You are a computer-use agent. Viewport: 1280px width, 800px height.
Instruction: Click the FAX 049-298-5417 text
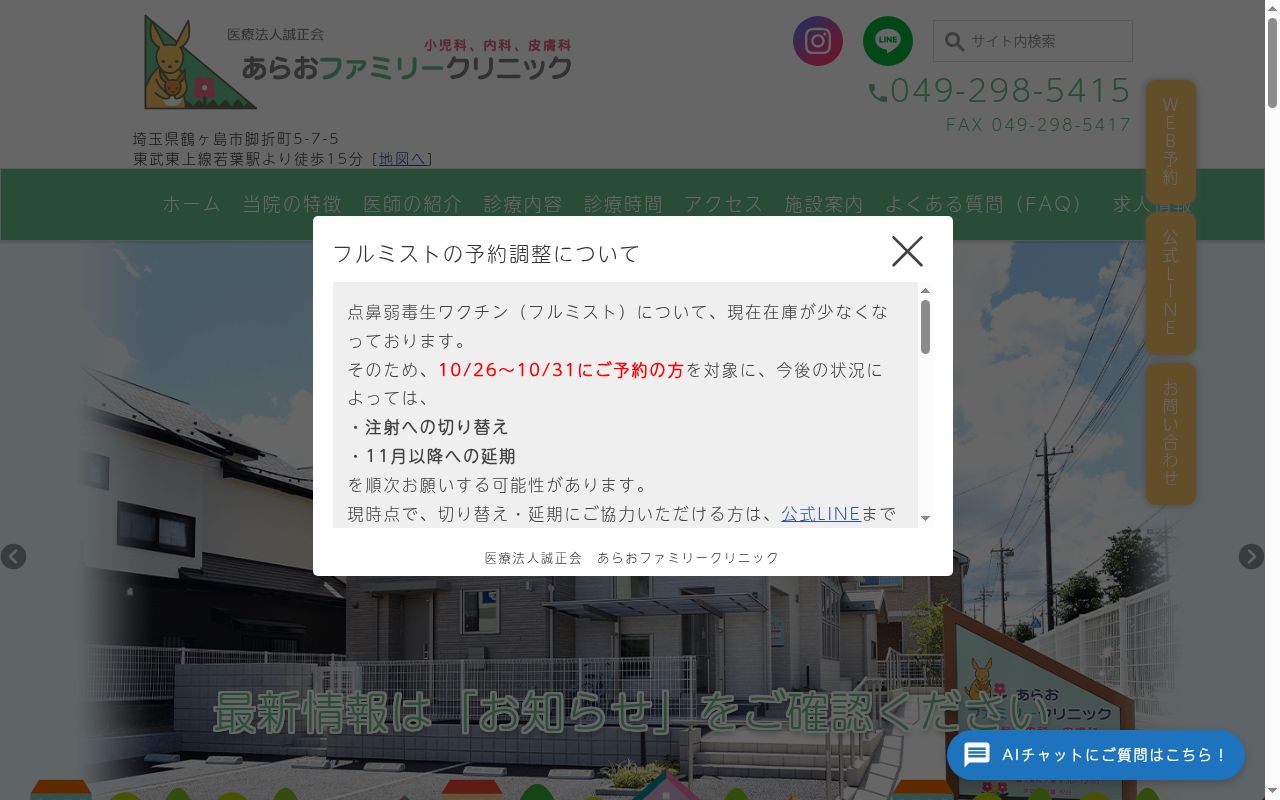1039,125
